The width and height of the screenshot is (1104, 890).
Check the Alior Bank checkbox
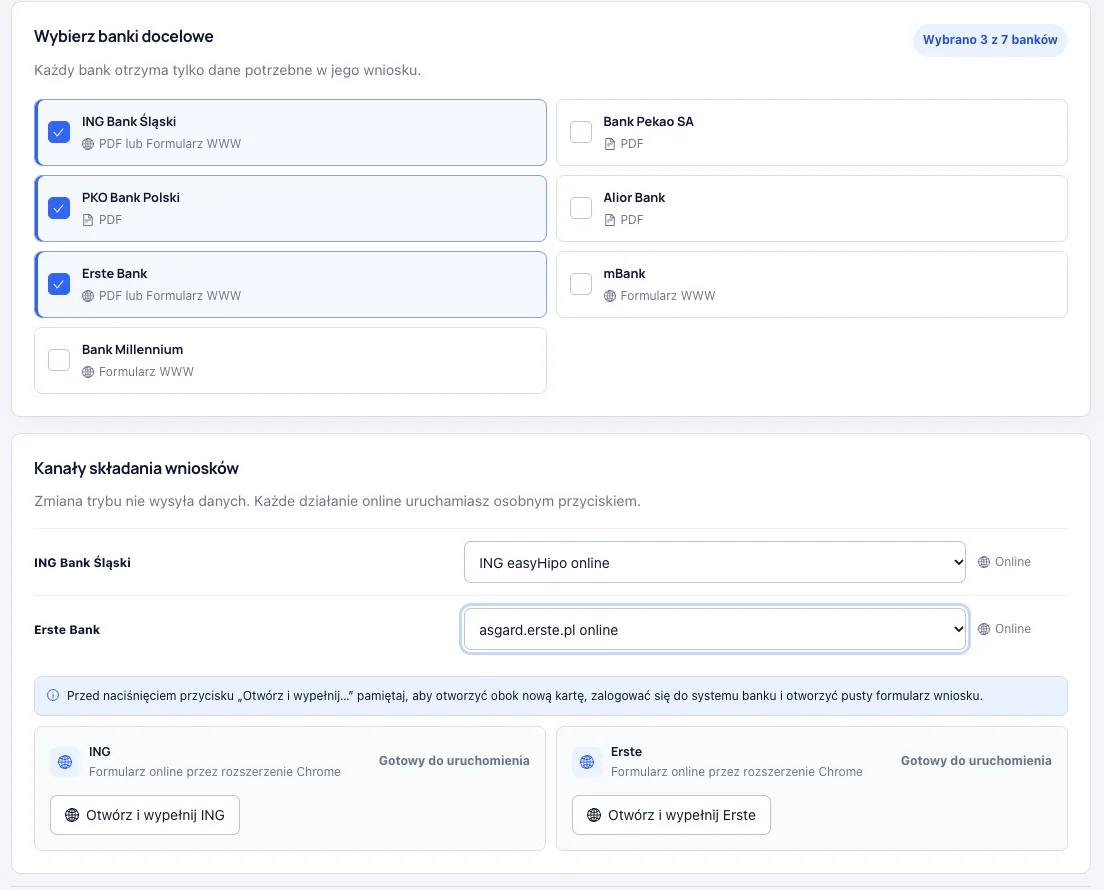[581, 208]
